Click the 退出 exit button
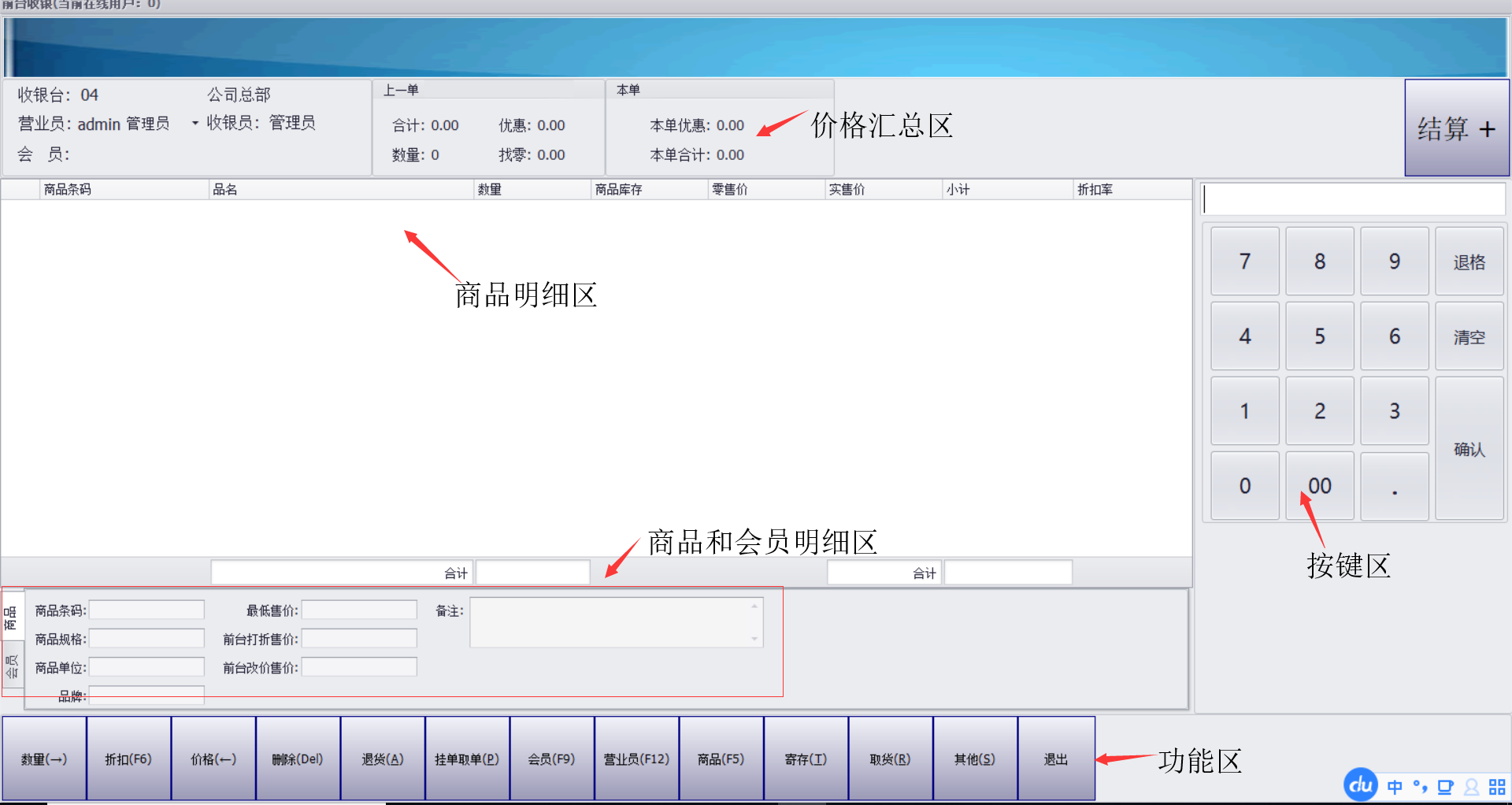The image size is (1512, 805). (1057, 759)
